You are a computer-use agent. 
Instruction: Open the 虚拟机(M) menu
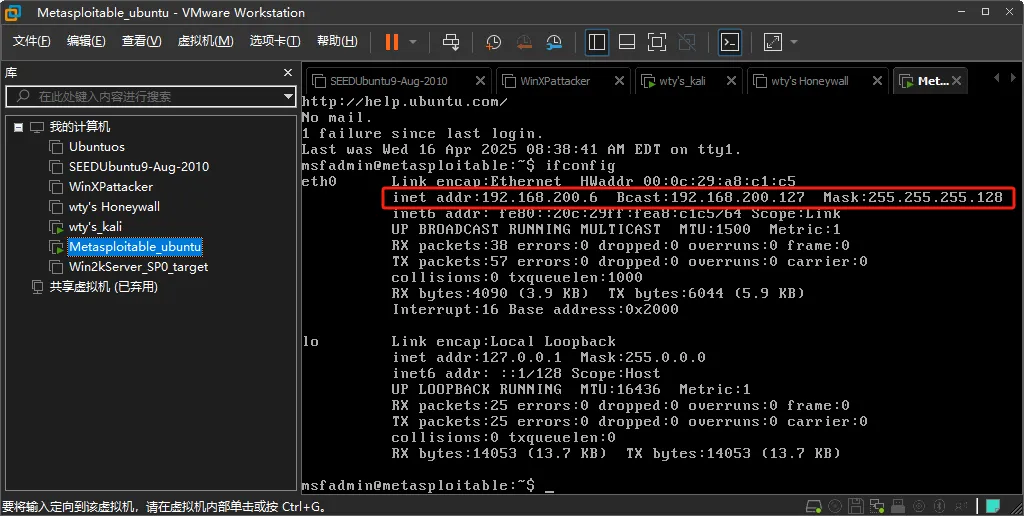206,41
